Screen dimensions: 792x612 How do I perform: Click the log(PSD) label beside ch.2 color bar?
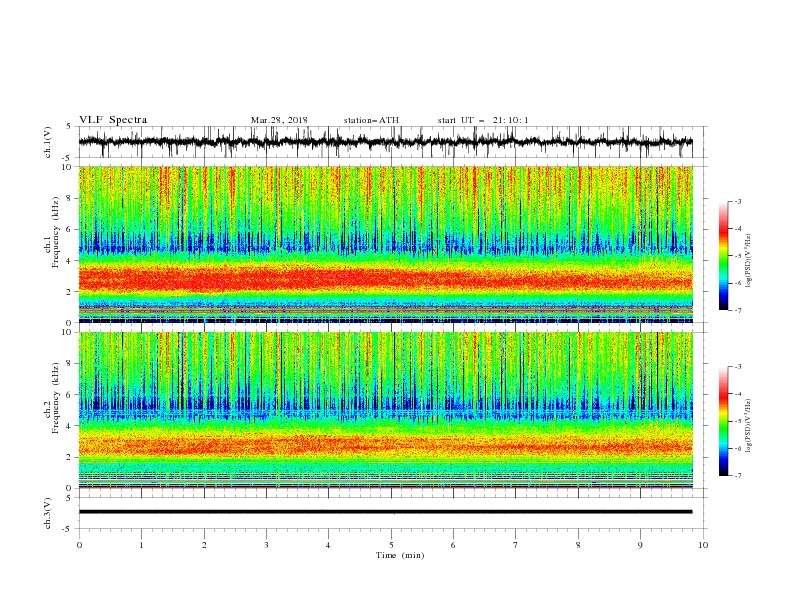pos(749,425)
